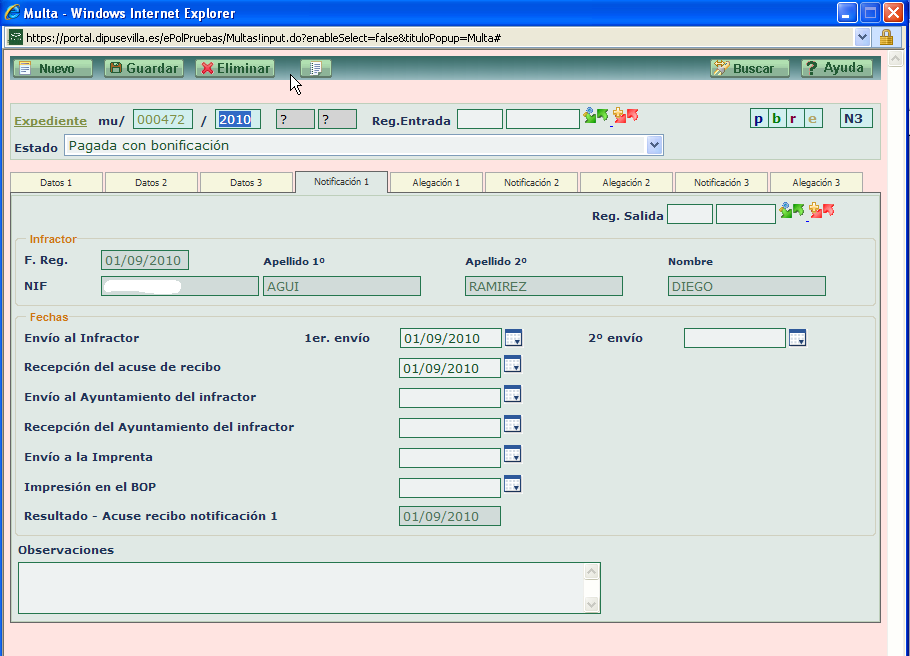
Task: Open the Alegación 1 tab
Action: 436,183
